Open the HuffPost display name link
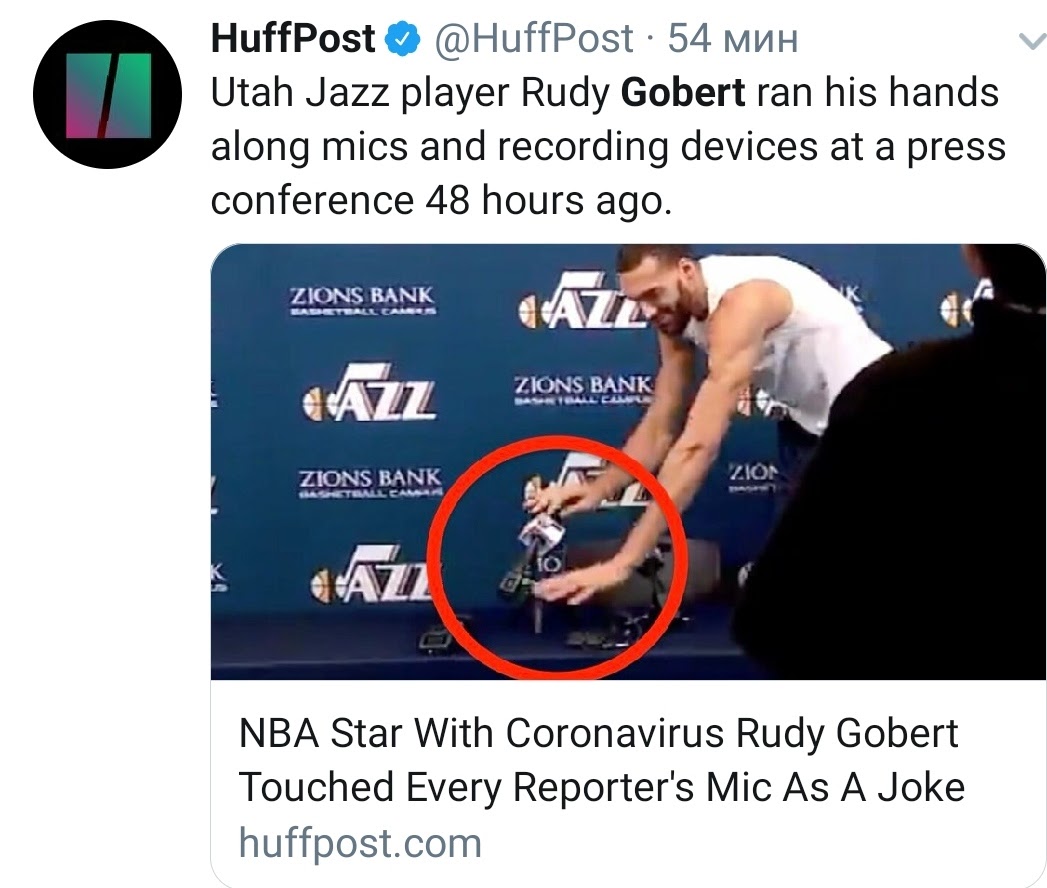The image size is (1047, 888). click(x=294, y=39)
